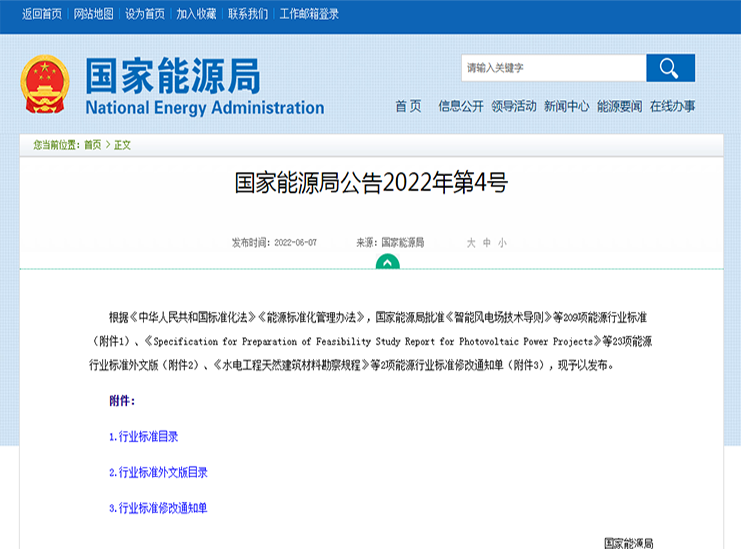Click 加入收藏 in top bar
The image size is (741, 549).
[196, 14]
